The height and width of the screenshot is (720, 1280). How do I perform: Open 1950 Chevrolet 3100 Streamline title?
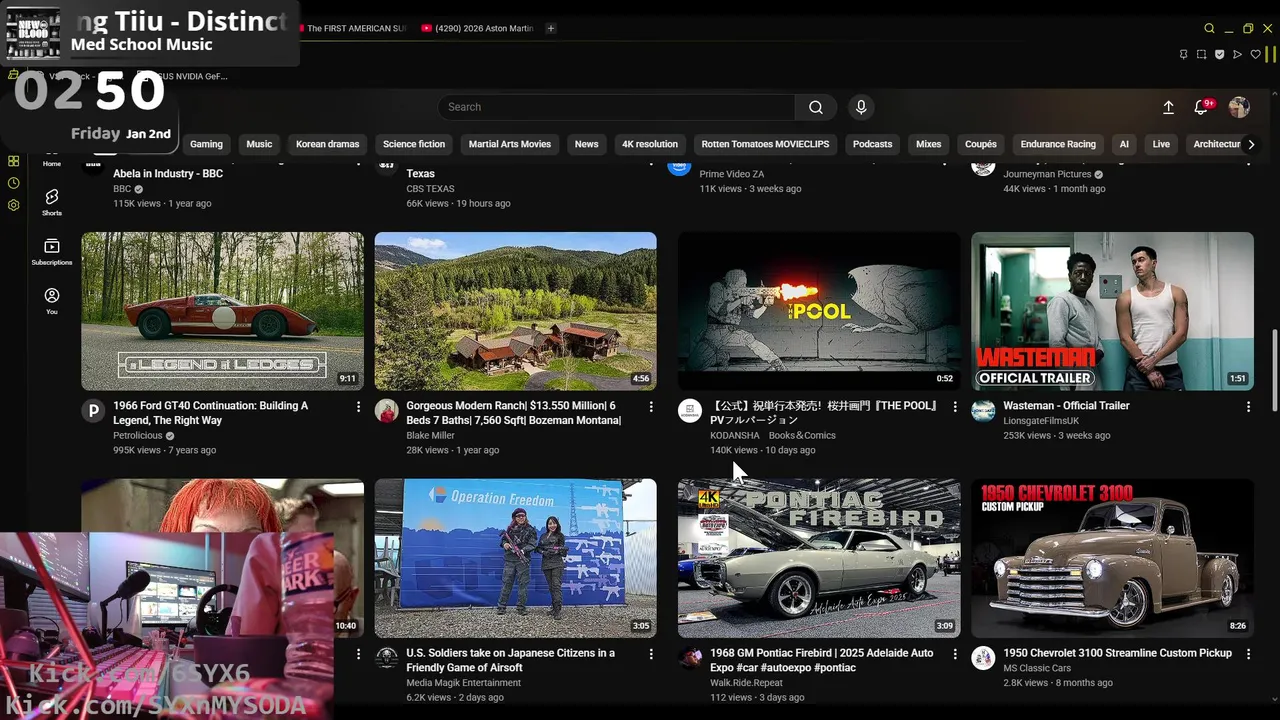pos(1117,653)
